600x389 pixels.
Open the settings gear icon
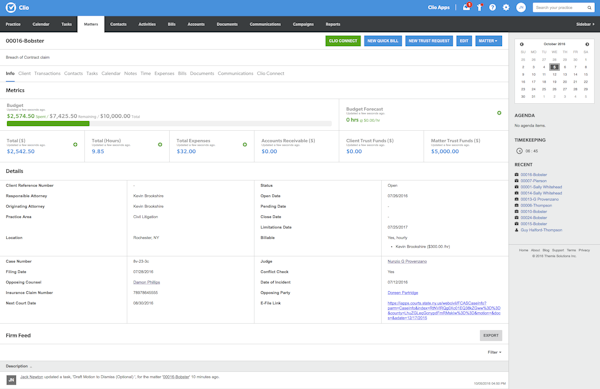click(x=506, y=7)
